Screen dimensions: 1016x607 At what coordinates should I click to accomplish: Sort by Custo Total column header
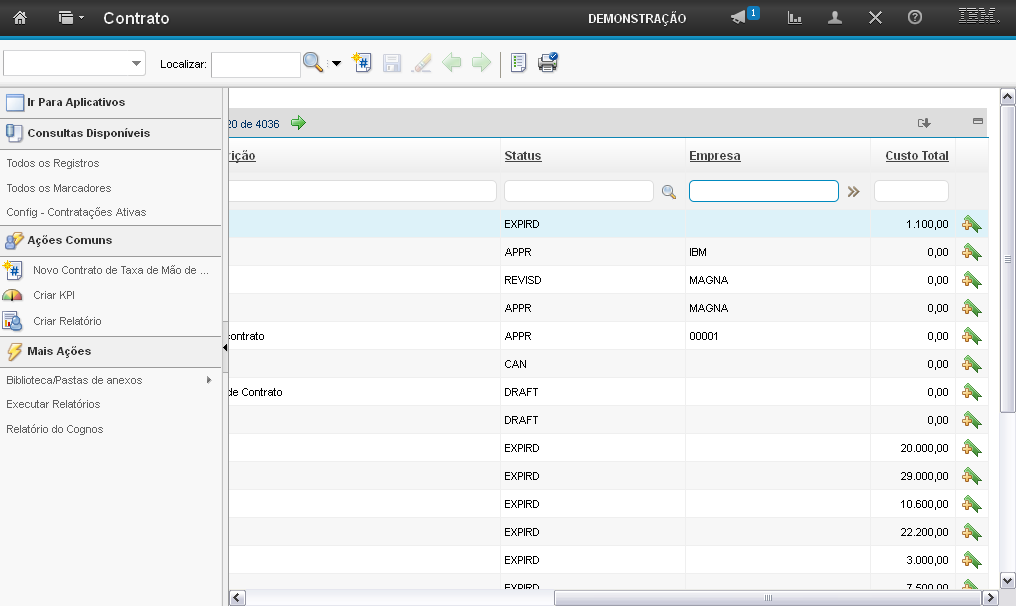[916, 156]
